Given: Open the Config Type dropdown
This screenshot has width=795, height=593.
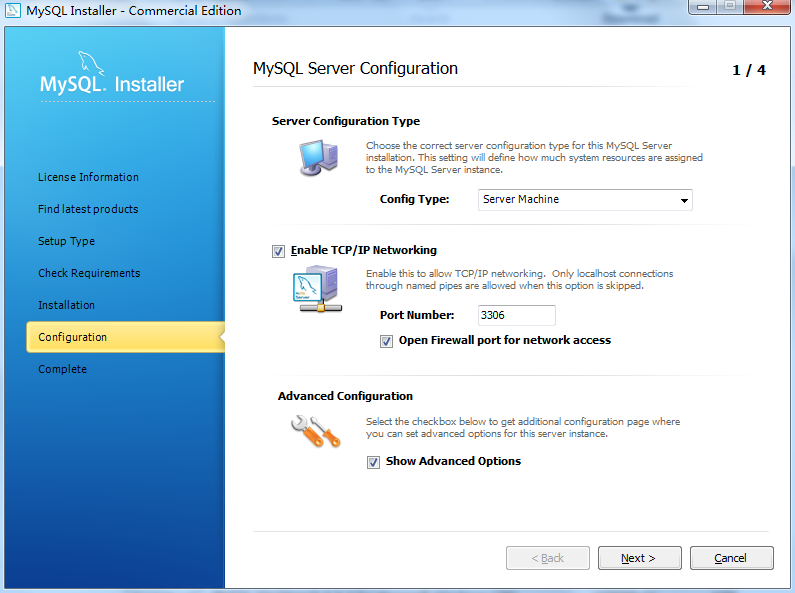Looking at the screenshot, I should click(585, 200).
